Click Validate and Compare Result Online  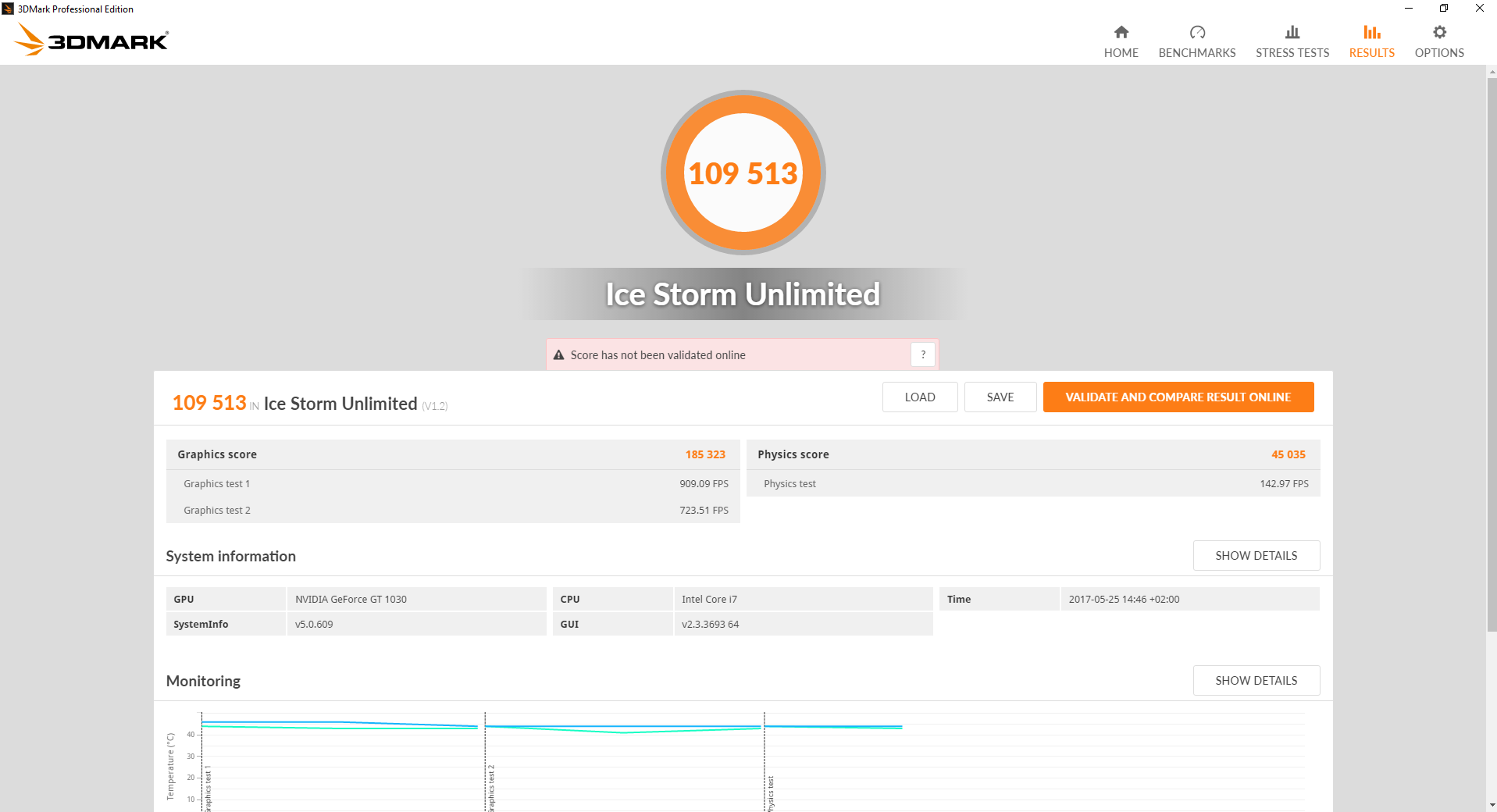pyautogui.click(x=1178, y=397)
